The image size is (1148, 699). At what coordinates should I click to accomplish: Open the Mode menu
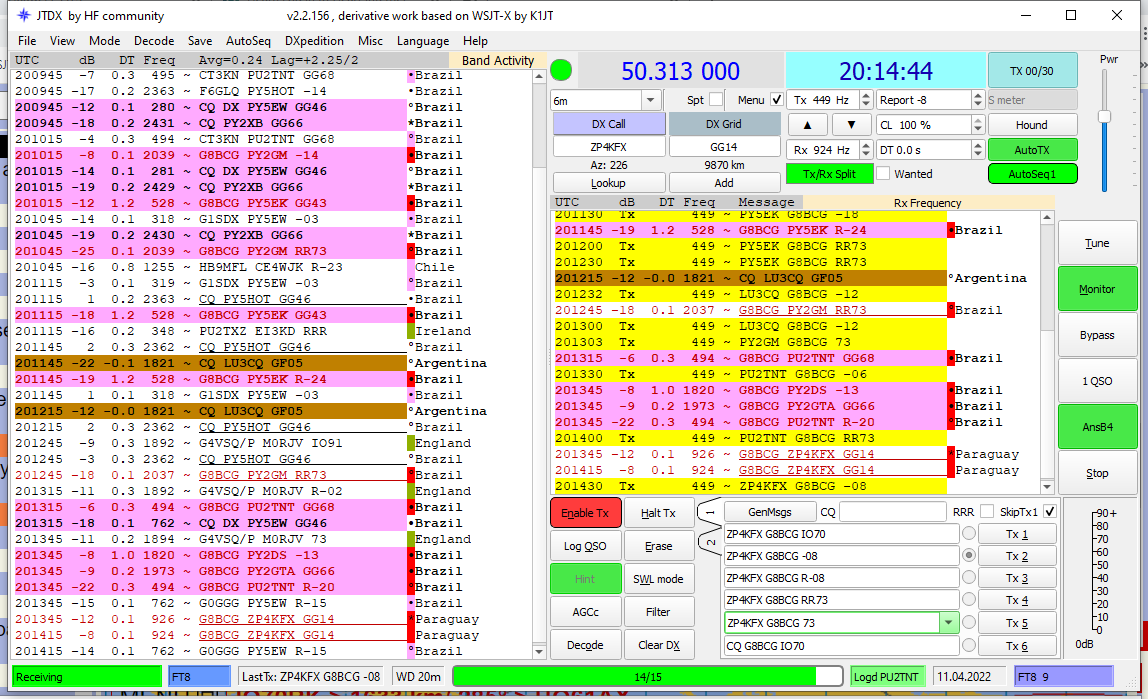105,41
